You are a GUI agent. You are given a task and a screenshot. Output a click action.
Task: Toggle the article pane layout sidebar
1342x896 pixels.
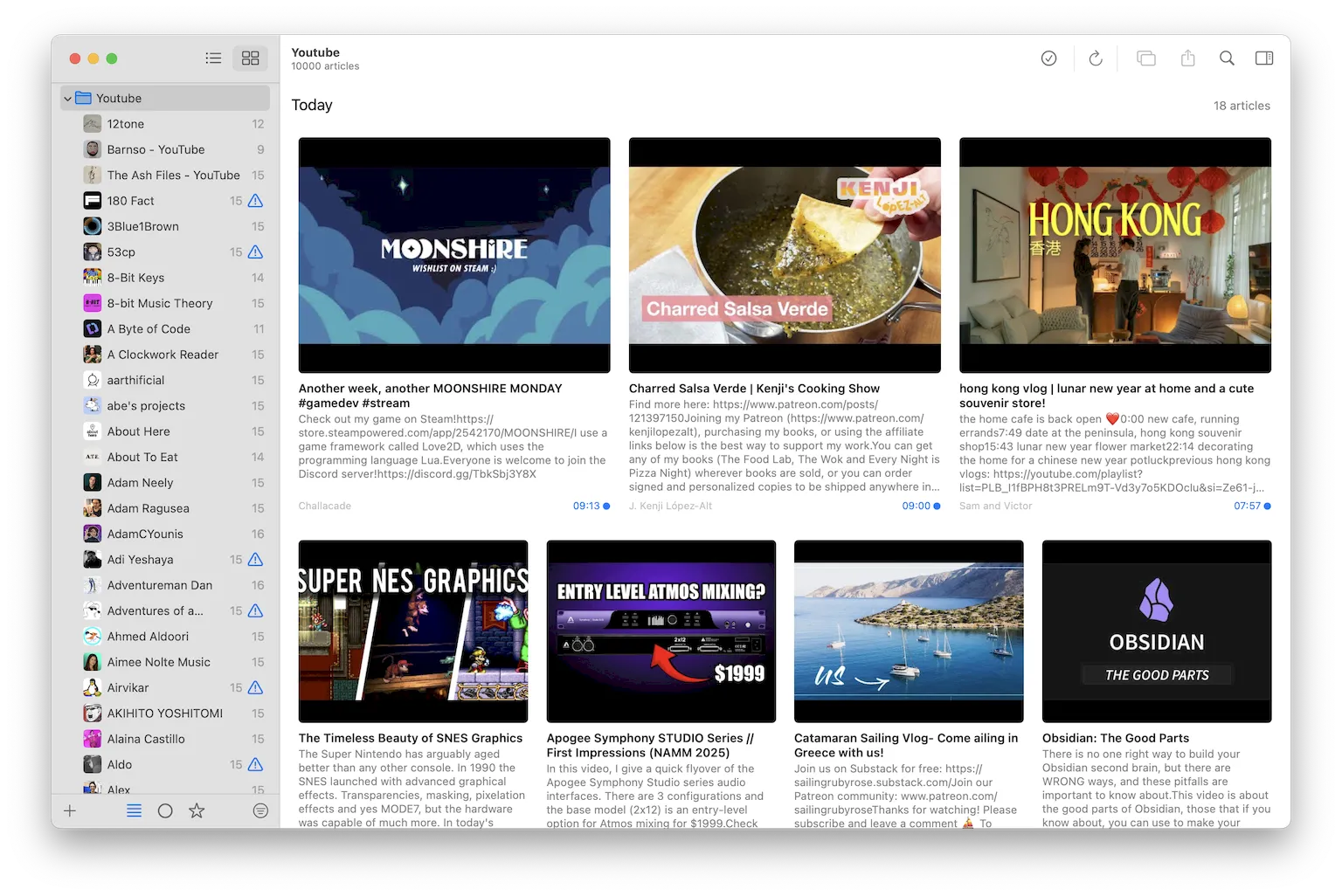[x=1264, y=58]
